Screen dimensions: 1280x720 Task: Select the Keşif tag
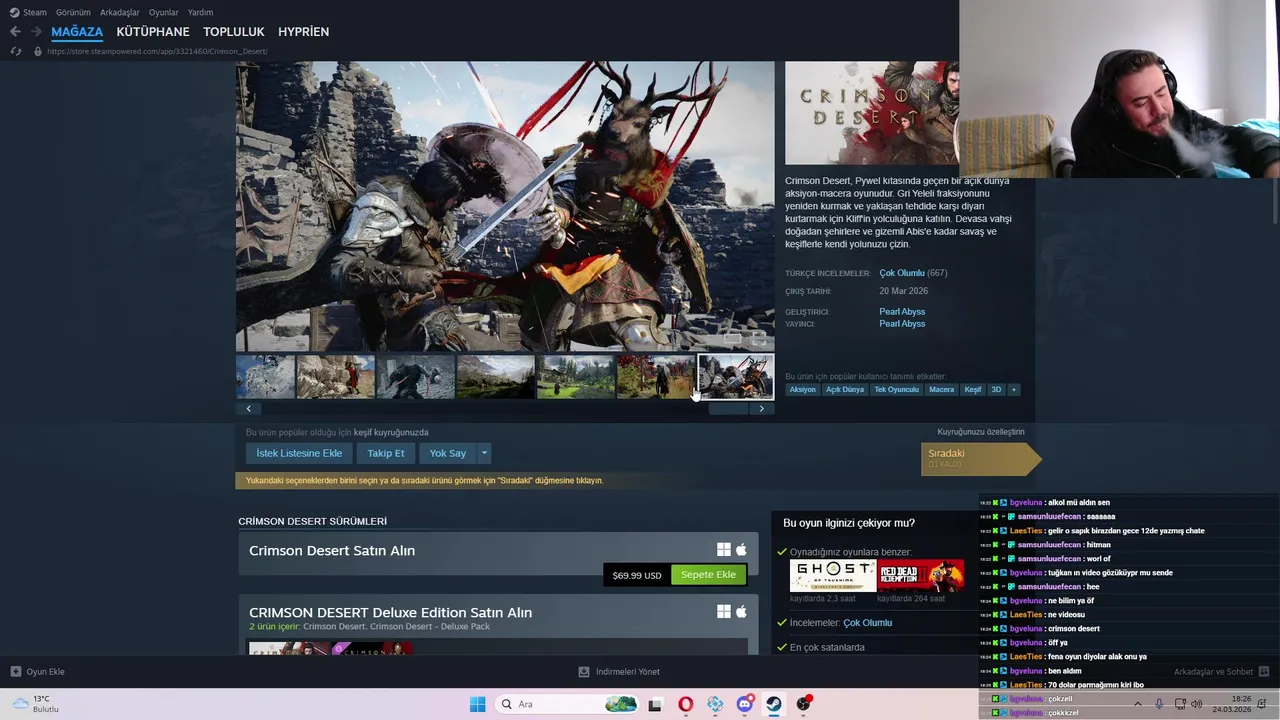pos(973,389)
